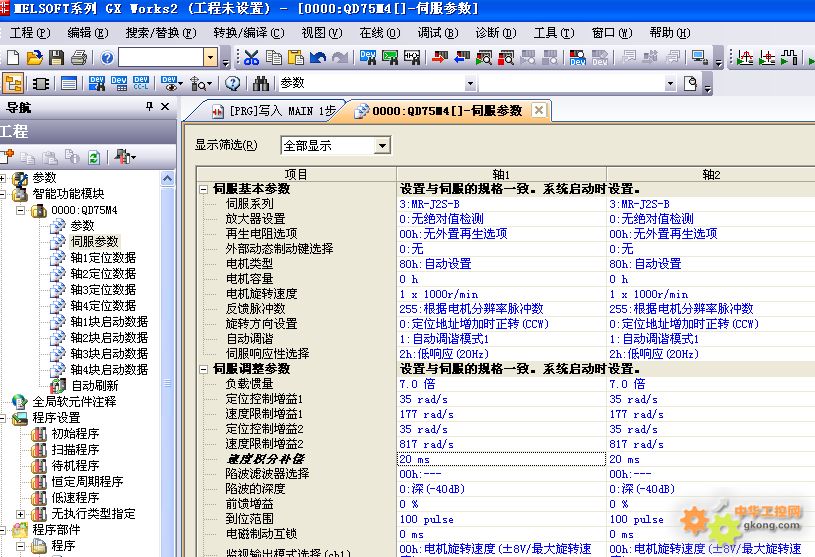Click the blue question mark help icon

coord(107,57)
